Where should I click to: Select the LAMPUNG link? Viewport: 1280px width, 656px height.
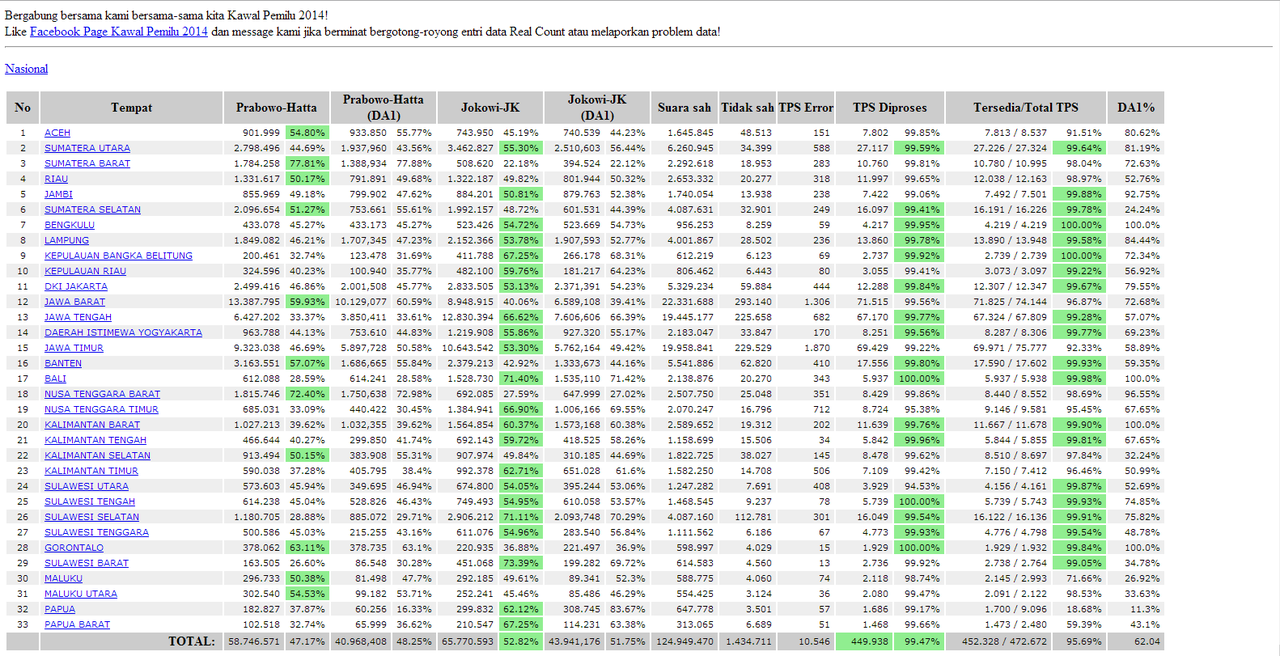[x=66, y=240]
